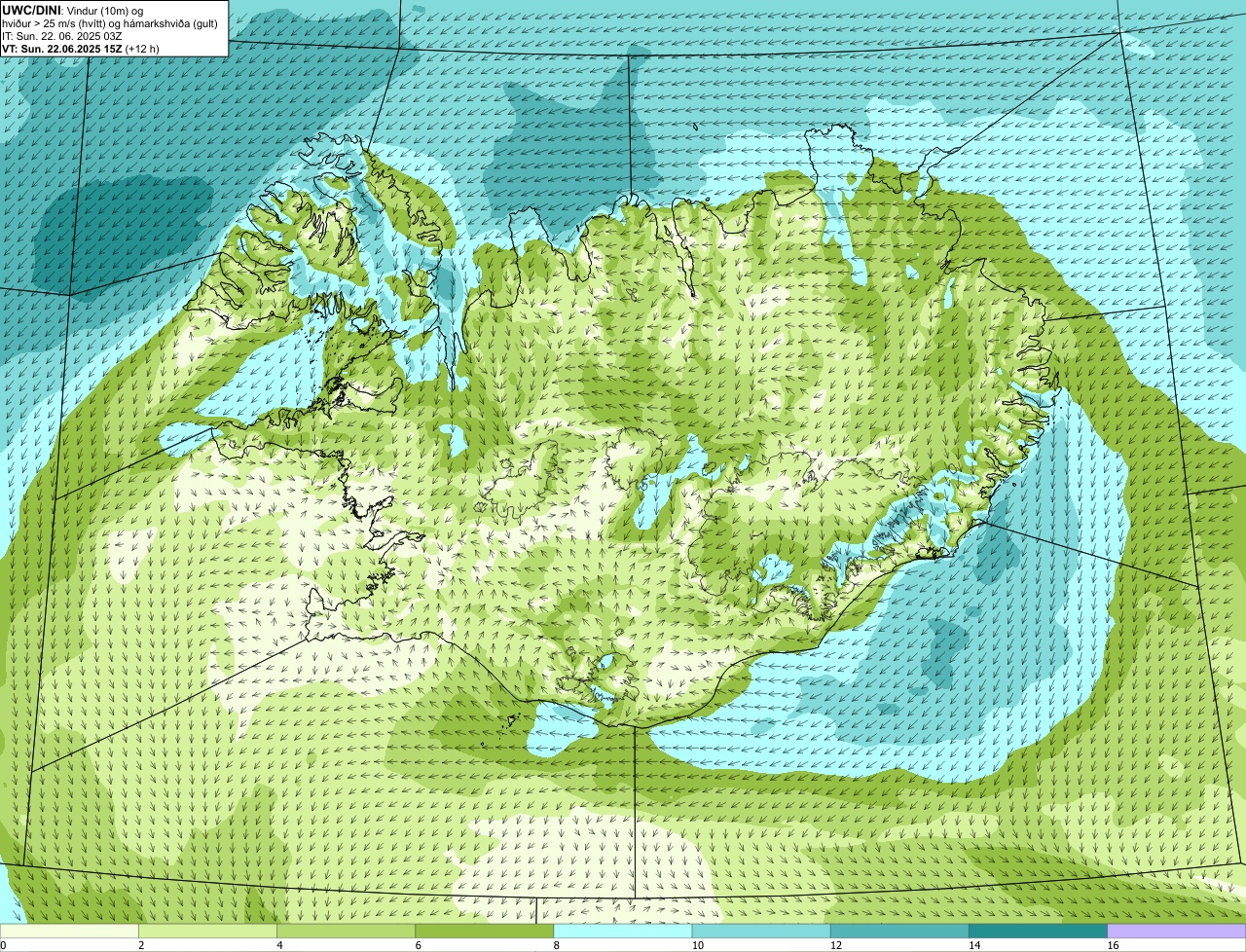This screenshot has width=1246, height=952.
Task: Click the "8" legend scale label
Action: 556,945
